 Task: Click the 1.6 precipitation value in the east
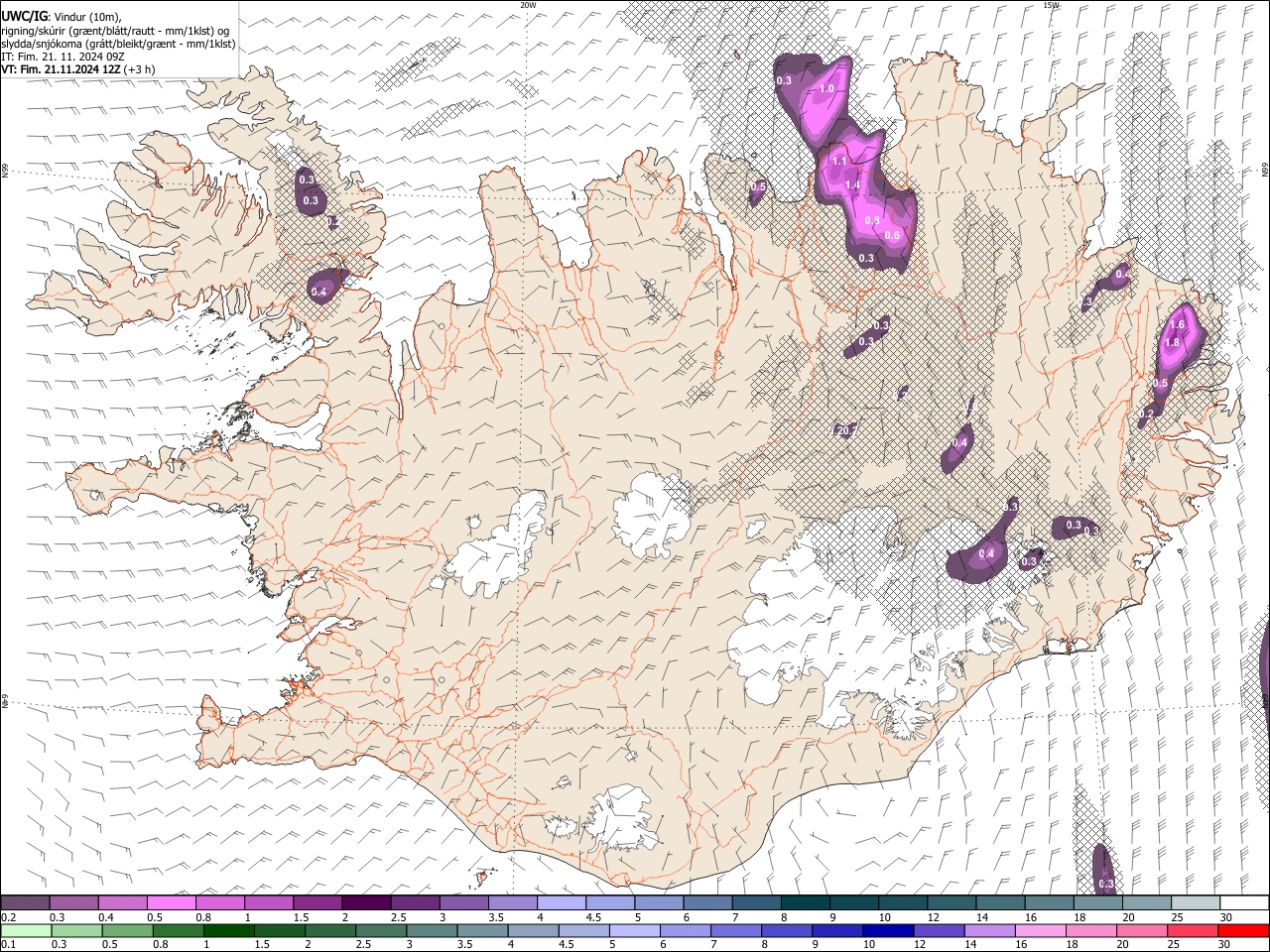pos(1178,324)
